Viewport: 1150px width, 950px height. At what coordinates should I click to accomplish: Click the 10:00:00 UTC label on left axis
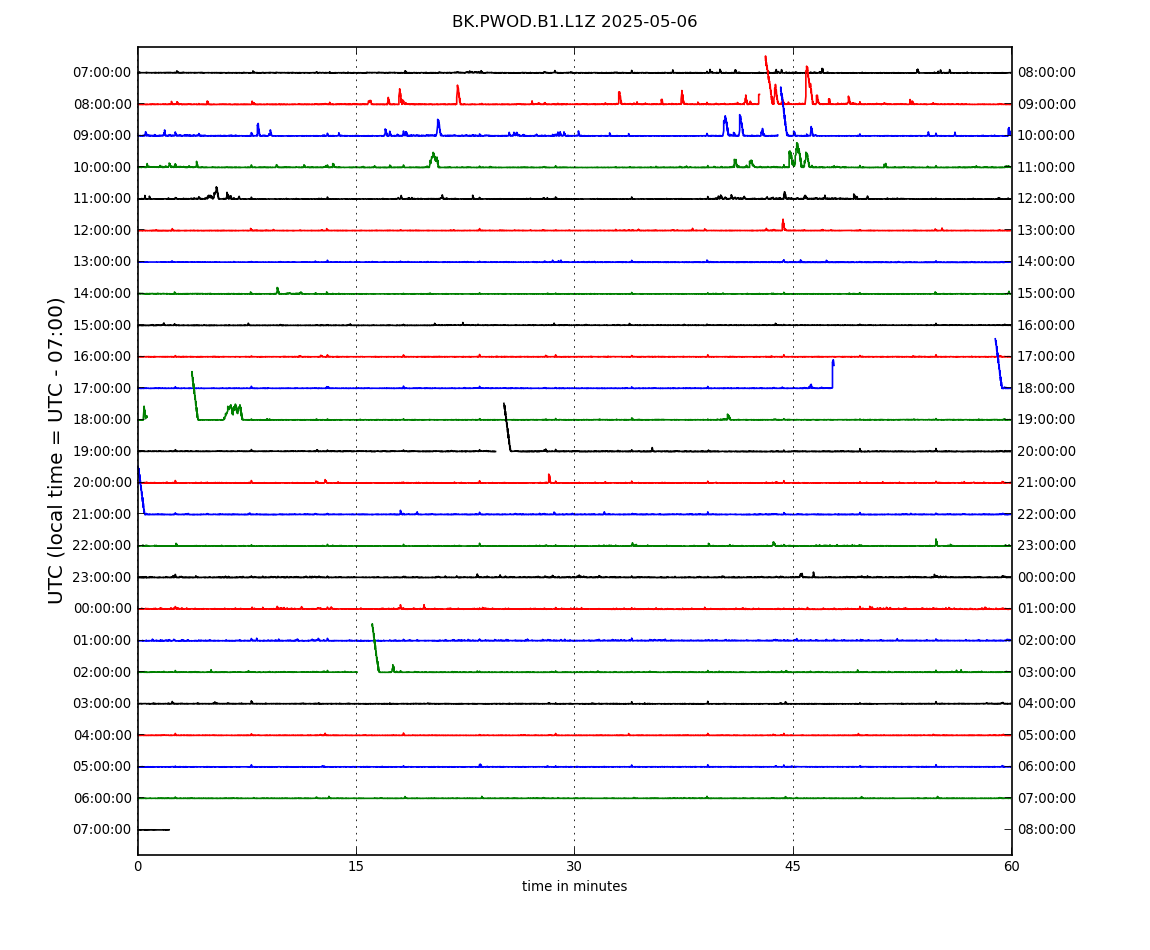(x=102, y=167)
